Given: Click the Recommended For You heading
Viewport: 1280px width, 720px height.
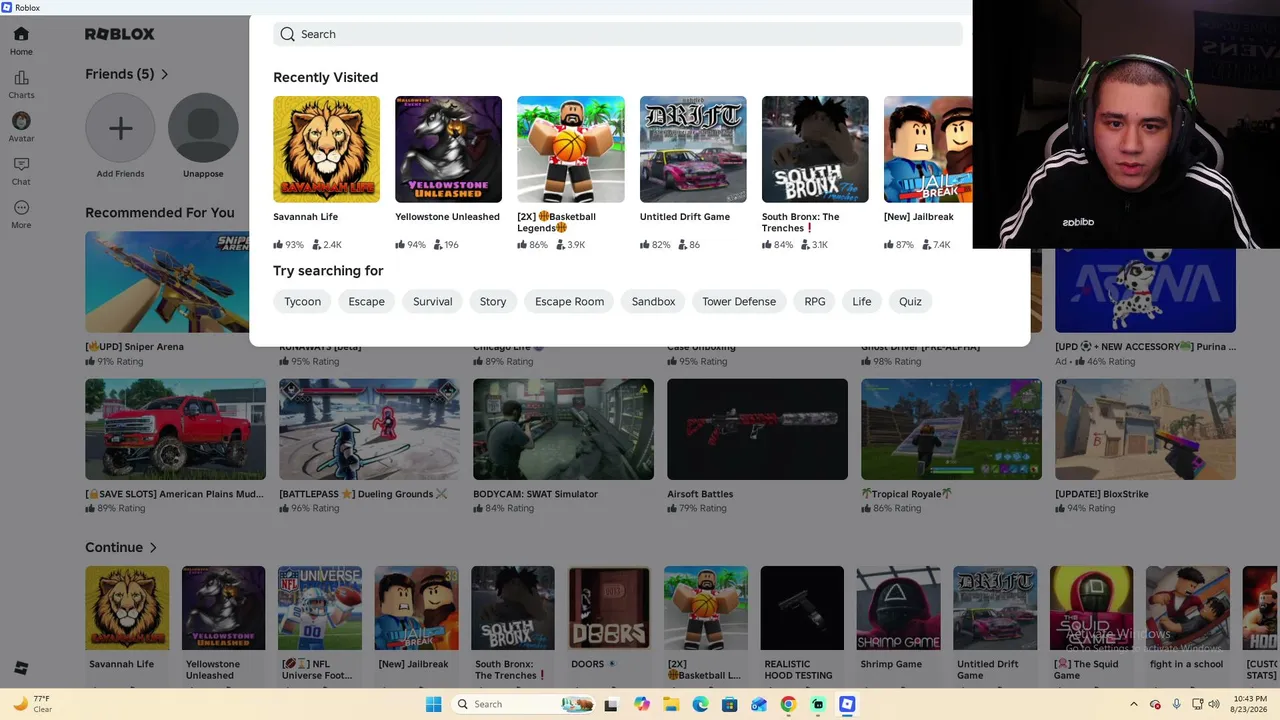Looking at the screenshot, I should click(x=160, y=212).
